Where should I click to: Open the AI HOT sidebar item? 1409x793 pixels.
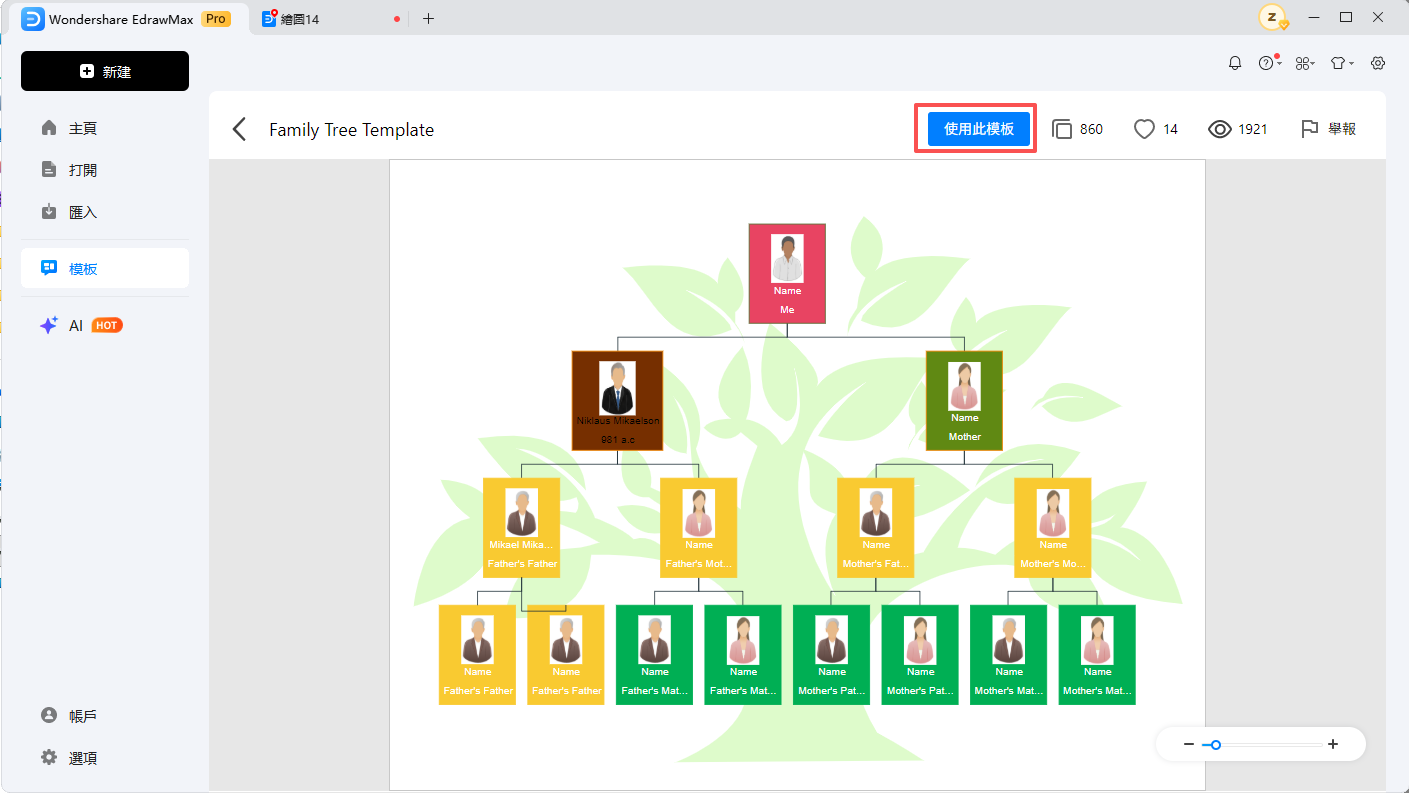point(80,325)
